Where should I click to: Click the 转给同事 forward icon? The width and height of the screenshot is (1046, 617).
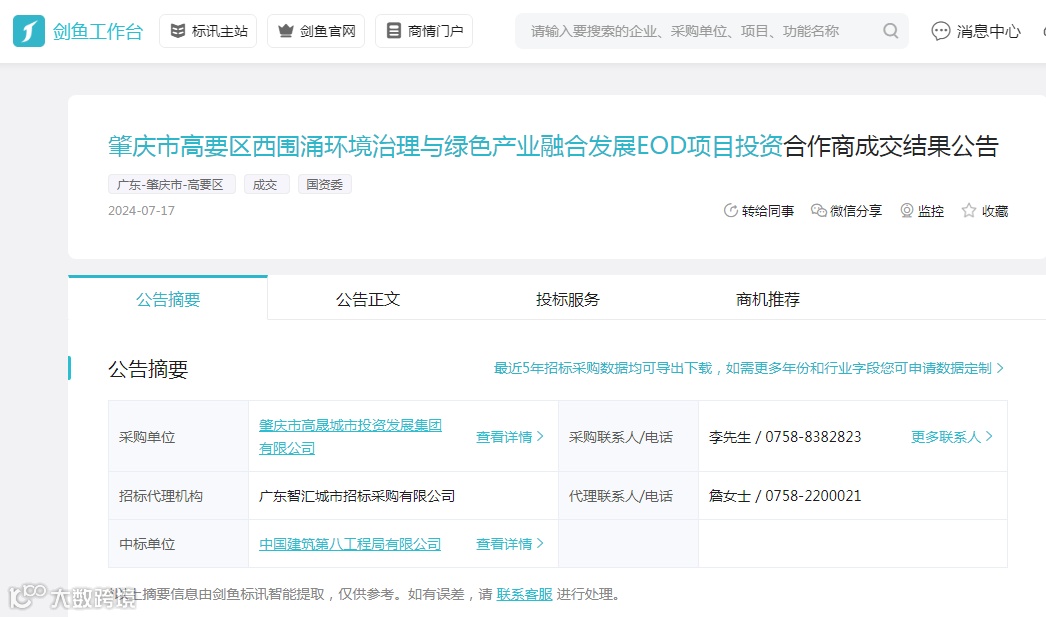coord(730,211)
